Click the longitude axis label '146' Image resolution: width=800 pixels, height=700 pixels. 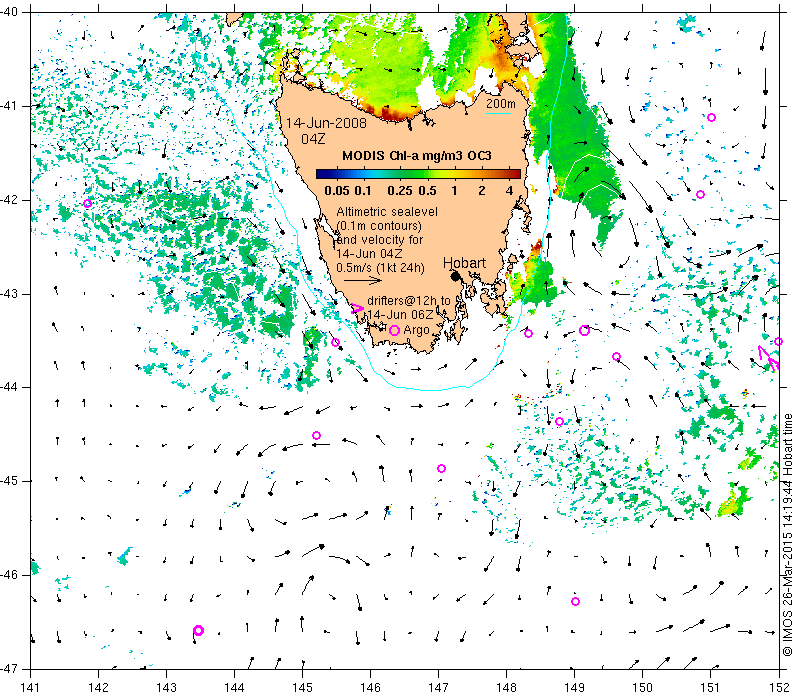click(x=370, y=687)
